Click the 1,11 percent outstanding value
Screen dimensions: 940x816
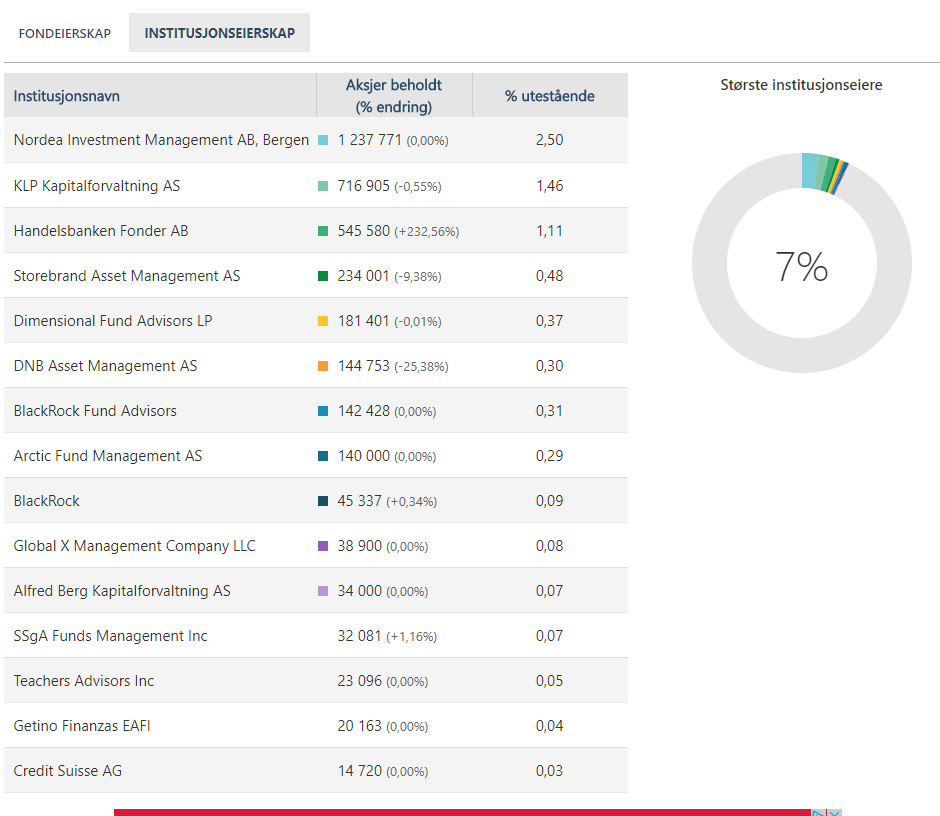pos(550,231)
